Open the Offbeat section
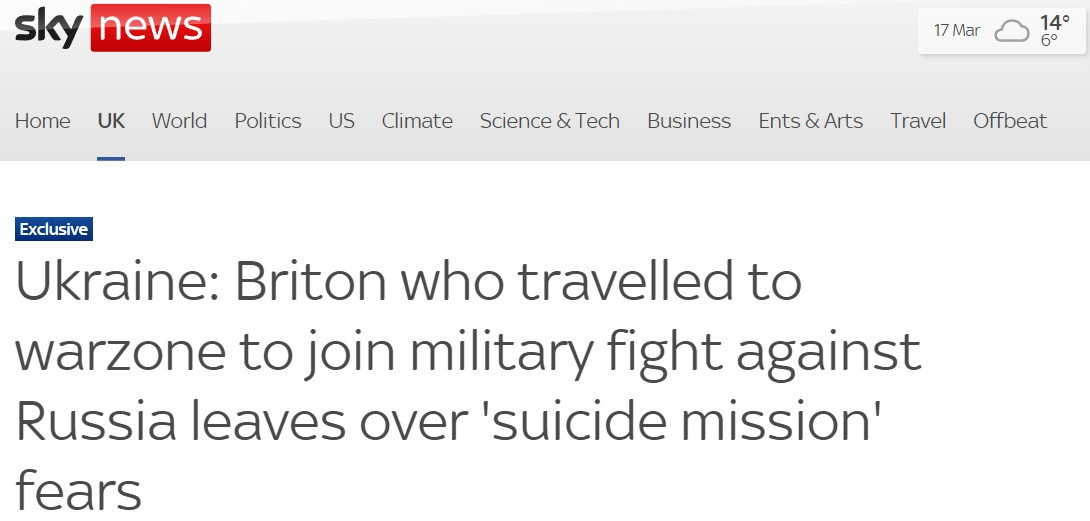1090x521 pixels. 1010,121
